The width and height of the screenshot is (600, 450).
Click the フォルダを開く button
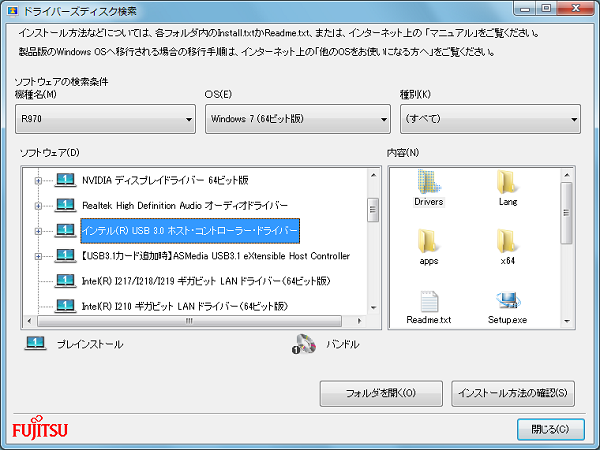pos(381,392)
